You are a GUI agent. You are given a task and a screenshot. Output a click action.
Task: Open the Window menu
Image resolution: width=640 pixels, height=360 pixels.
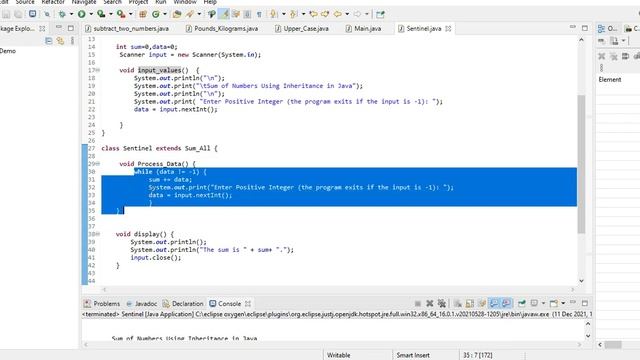click(185, 2)
